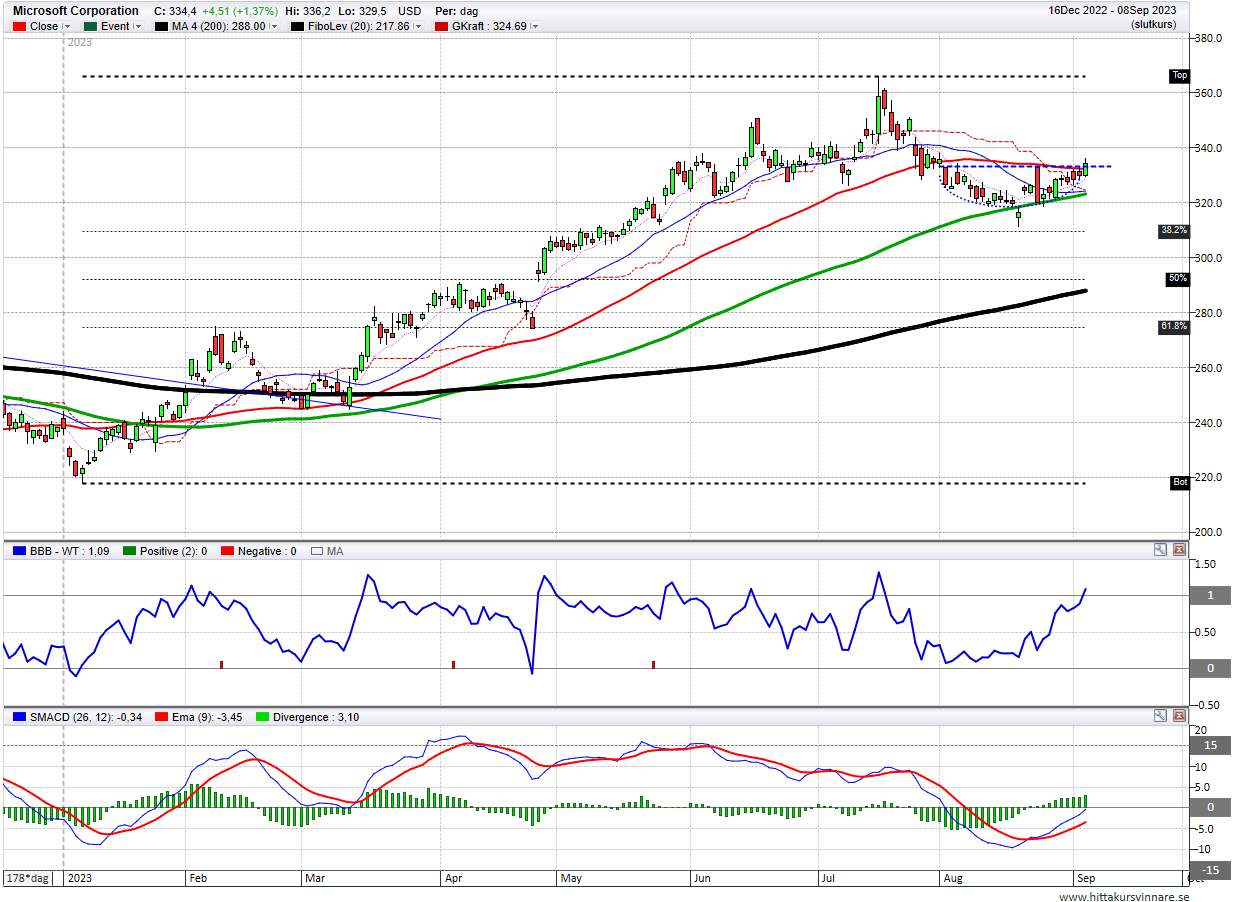The height and width of the screenshot is (902, 1234).
Task: Select the GKraft : 324.69 legend label
Action: point(488,27)
